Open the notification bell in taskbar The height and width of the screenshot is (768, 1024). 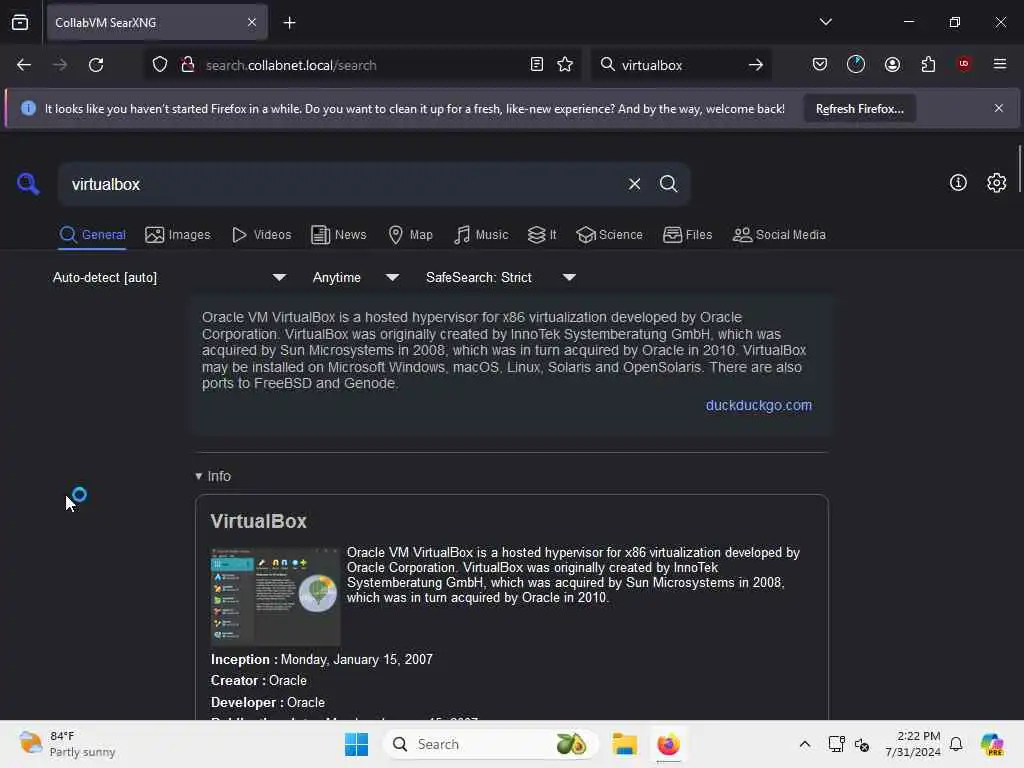click(x=956, y=744)
